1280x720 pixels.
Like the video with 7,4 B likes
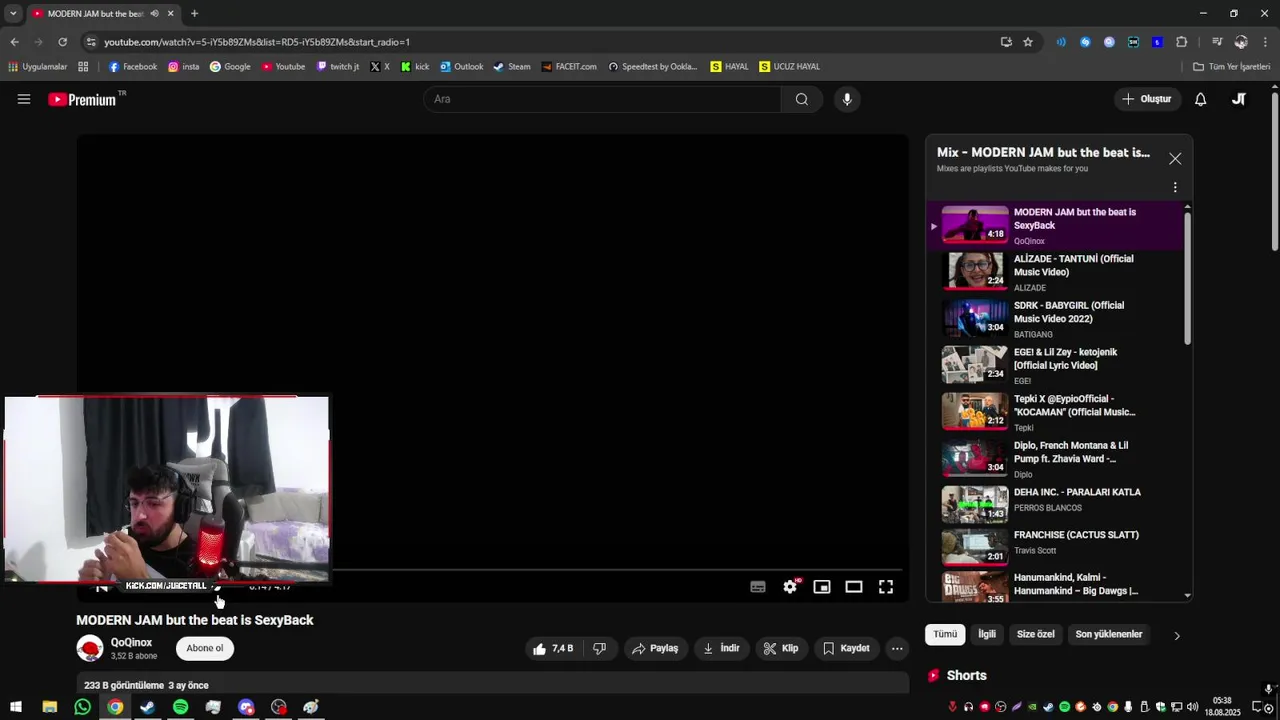pyautogui.click(x=553, y=648)
